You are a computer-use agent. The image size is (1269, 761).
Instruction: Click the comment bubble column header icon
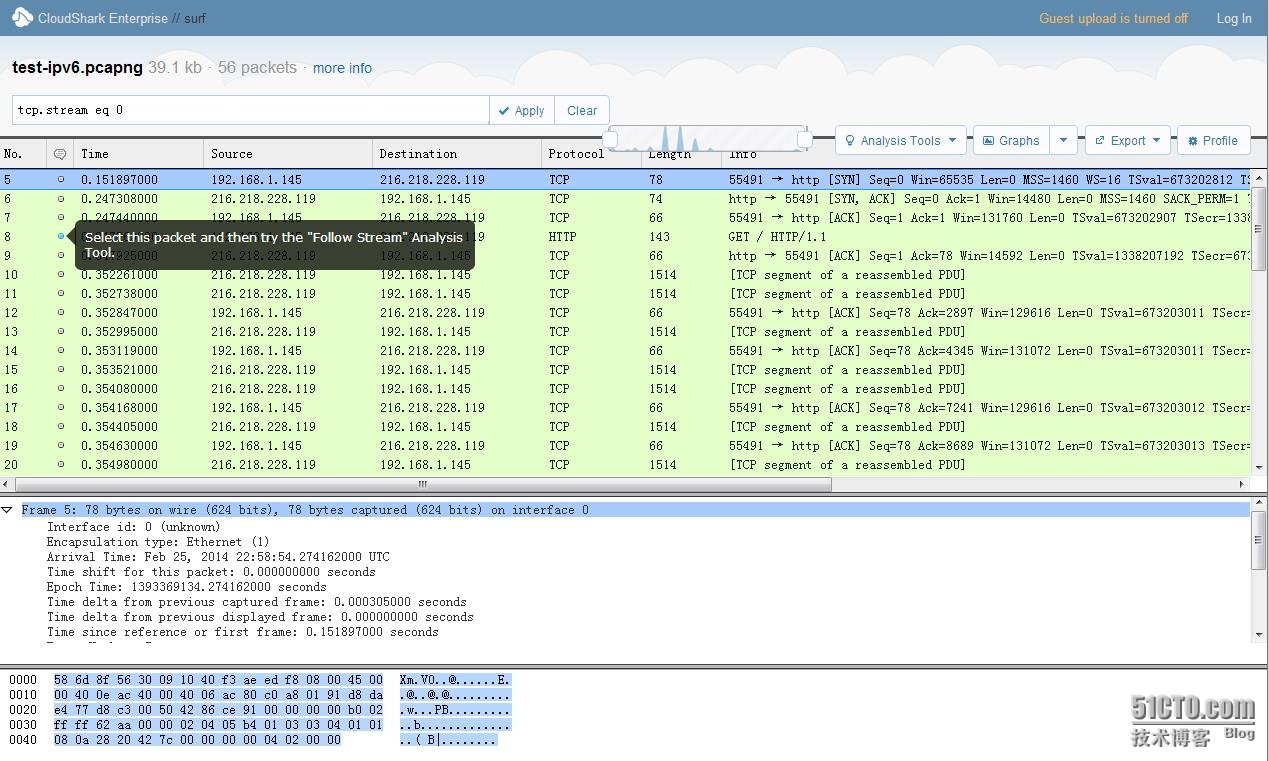click(60, 154)
